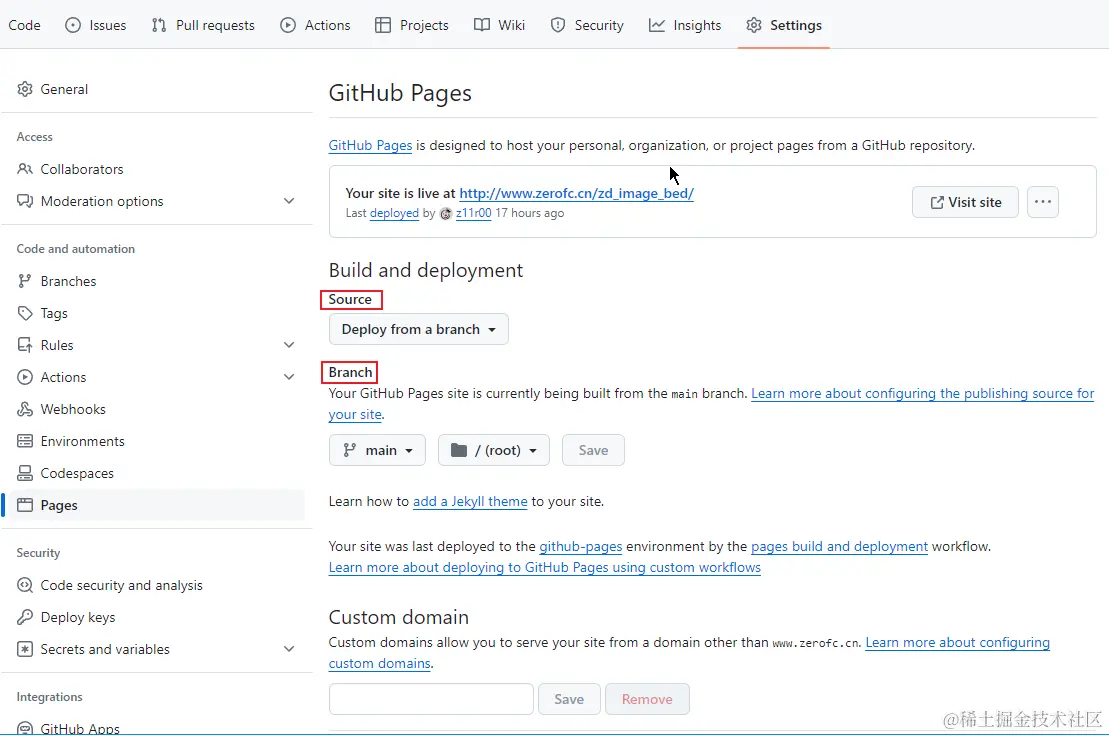This screenshot has height=736, width=1109.
Task: View the Insights tab
Action: click(x=685, y=25)
